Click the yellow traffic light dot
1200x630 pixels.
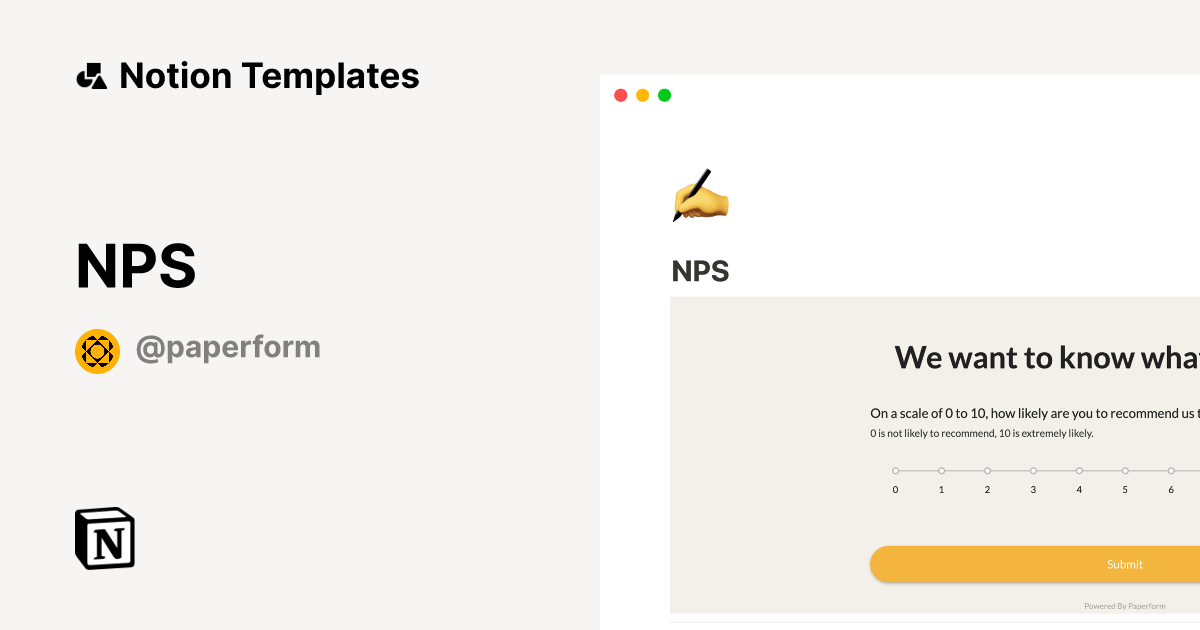[642, 95]
